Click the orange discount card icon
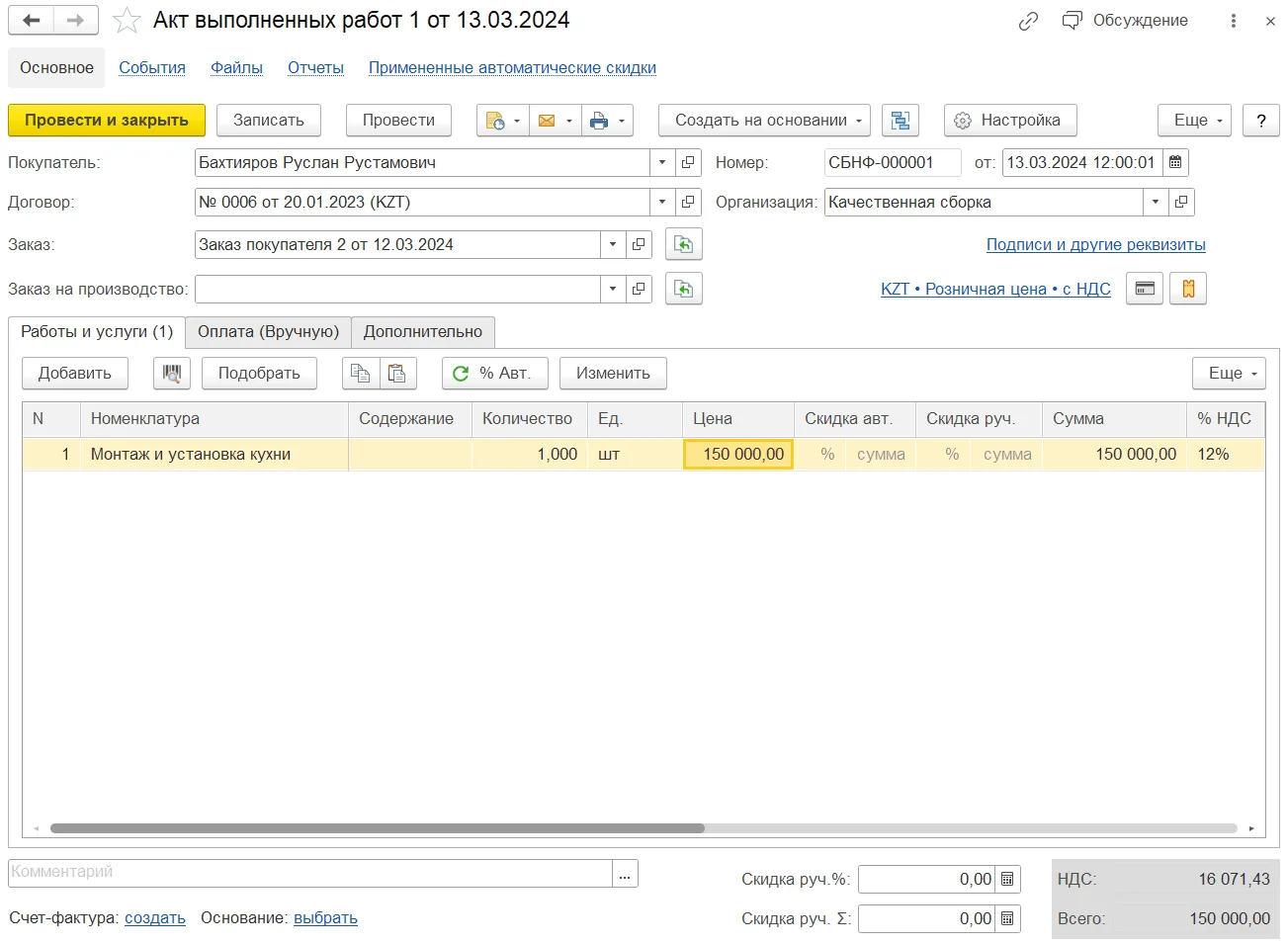1288x944 pixels. click(x=1188, y=289)
